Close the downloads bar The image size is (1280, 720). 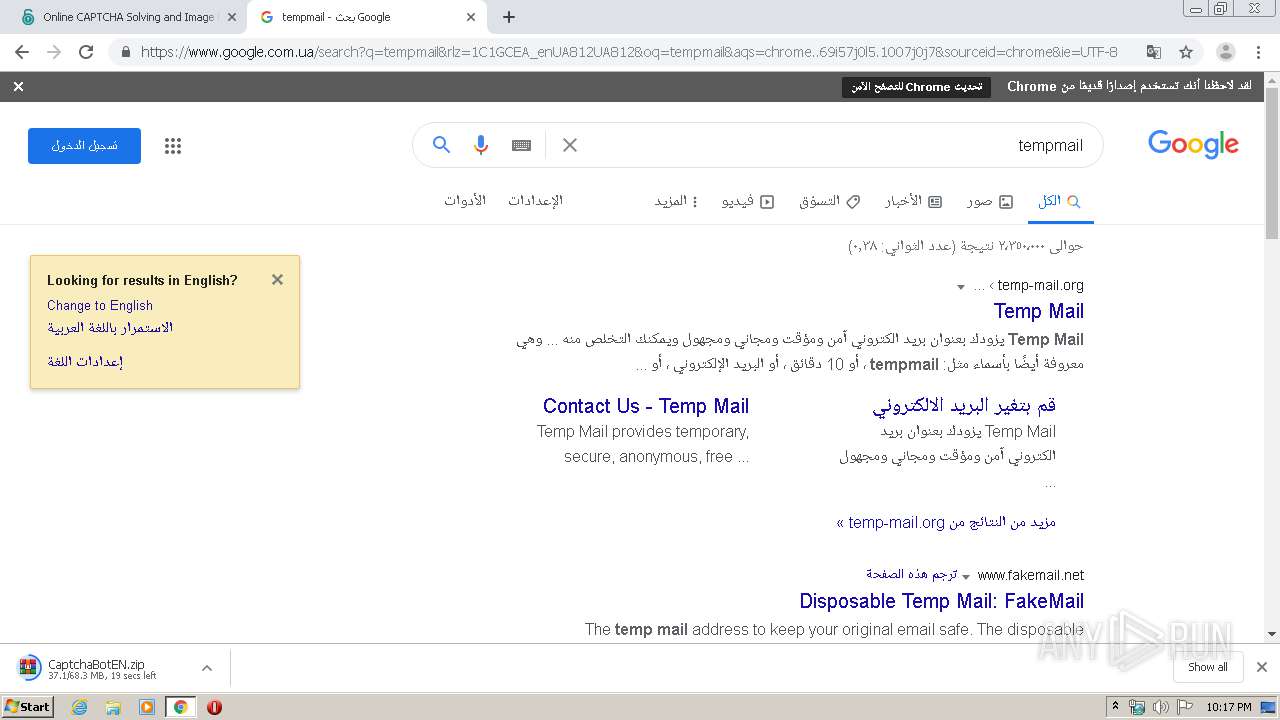pos(1262,667)
